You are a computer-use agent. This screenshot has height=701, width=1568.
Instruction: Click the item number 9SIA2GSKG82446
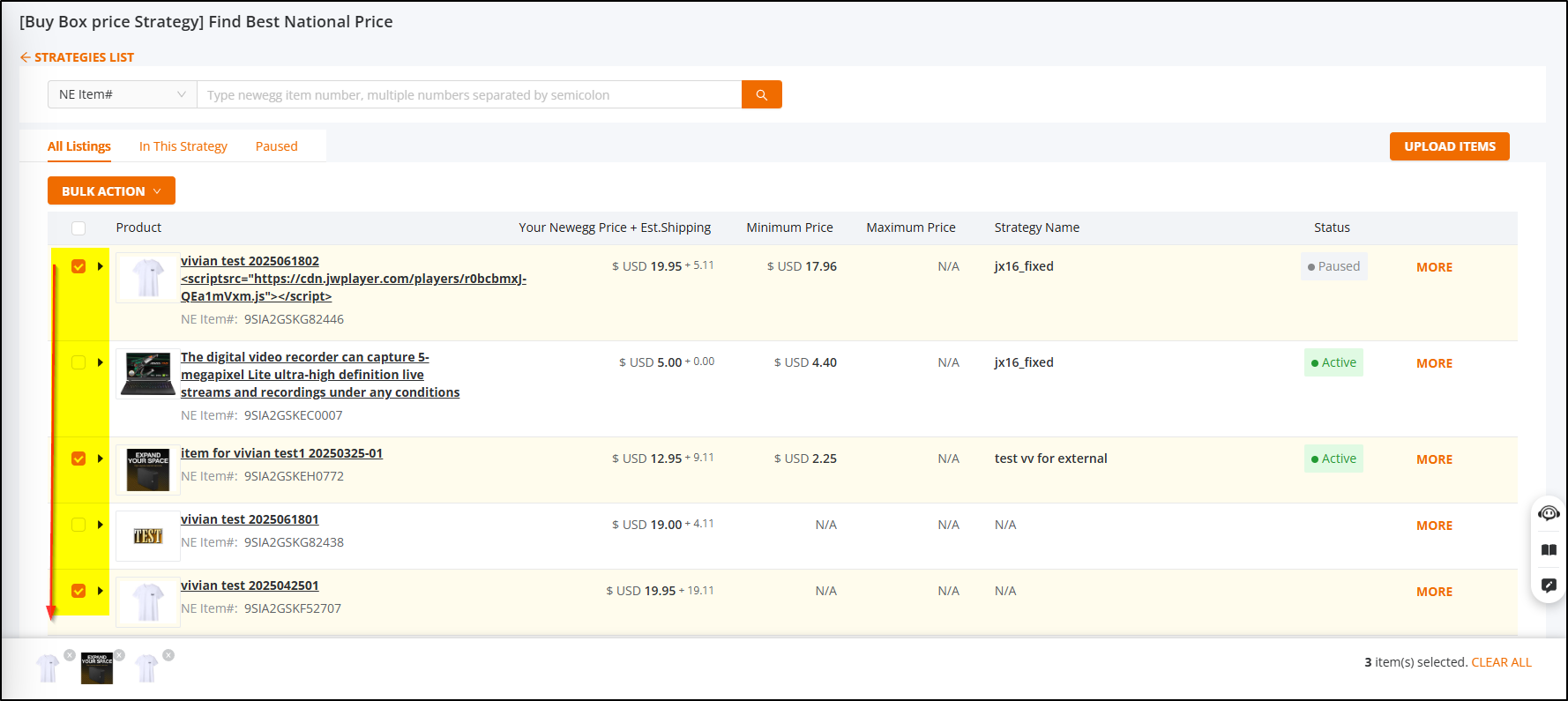click(x=294, y=319)
